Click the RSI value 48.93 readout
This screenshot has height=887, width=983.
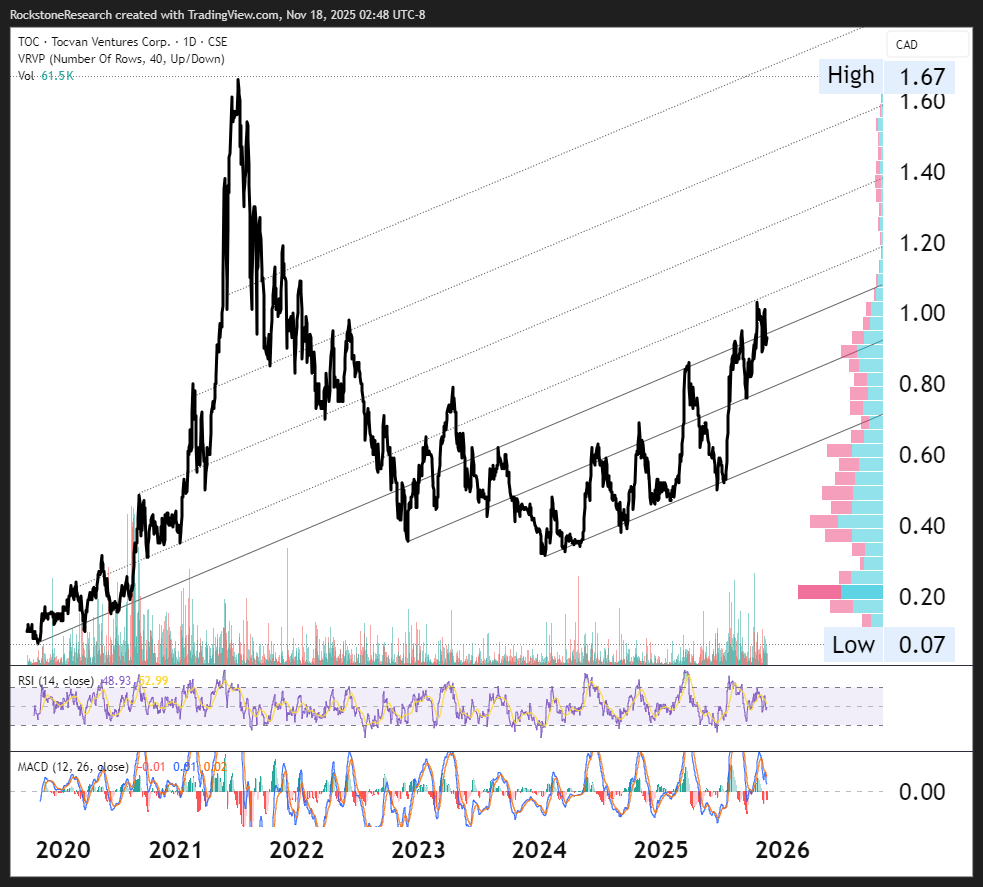point(117,681)
